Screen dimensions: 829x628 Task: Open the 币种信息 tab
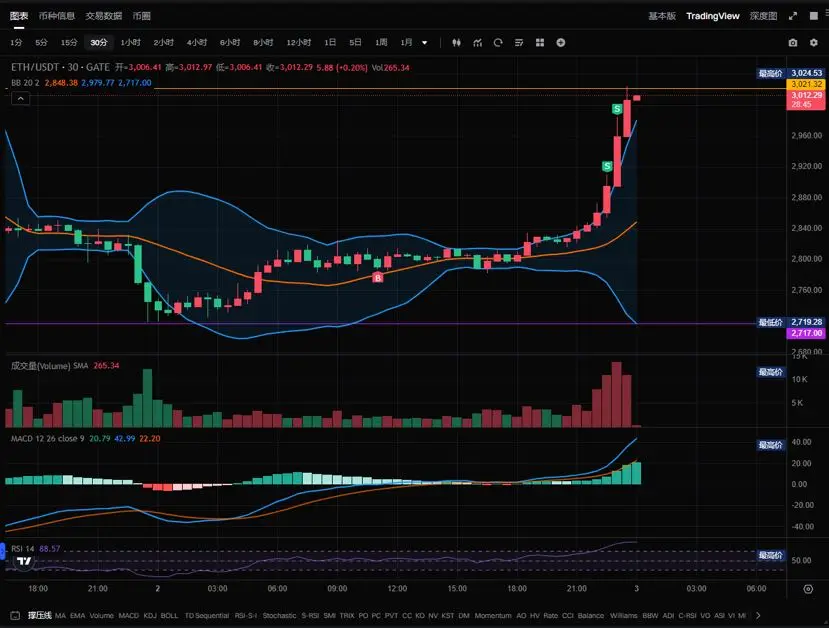pyautogui.click(x=57, y=16)
